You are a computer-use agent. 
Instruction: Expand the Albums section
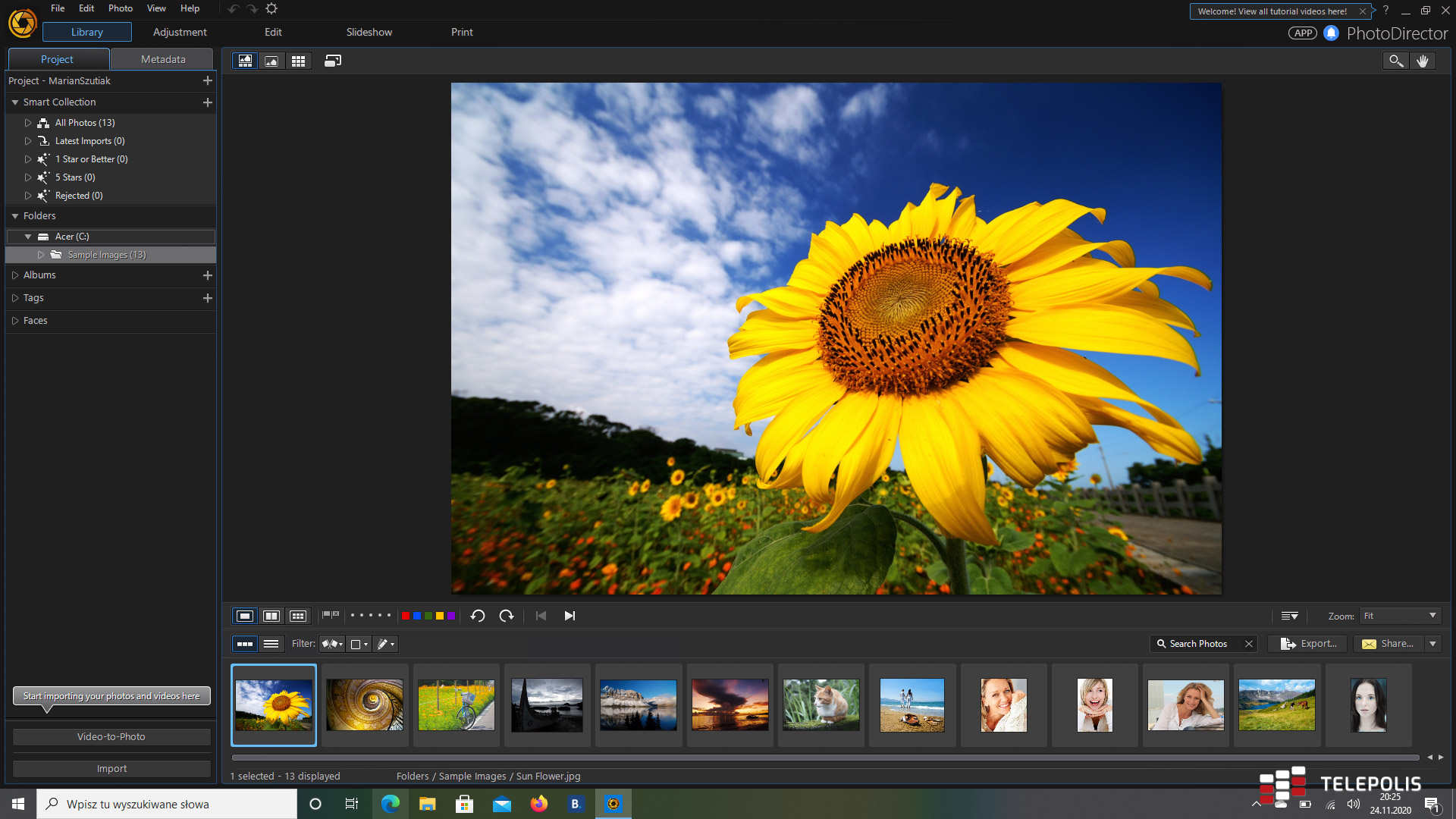[x=15, y=275]
